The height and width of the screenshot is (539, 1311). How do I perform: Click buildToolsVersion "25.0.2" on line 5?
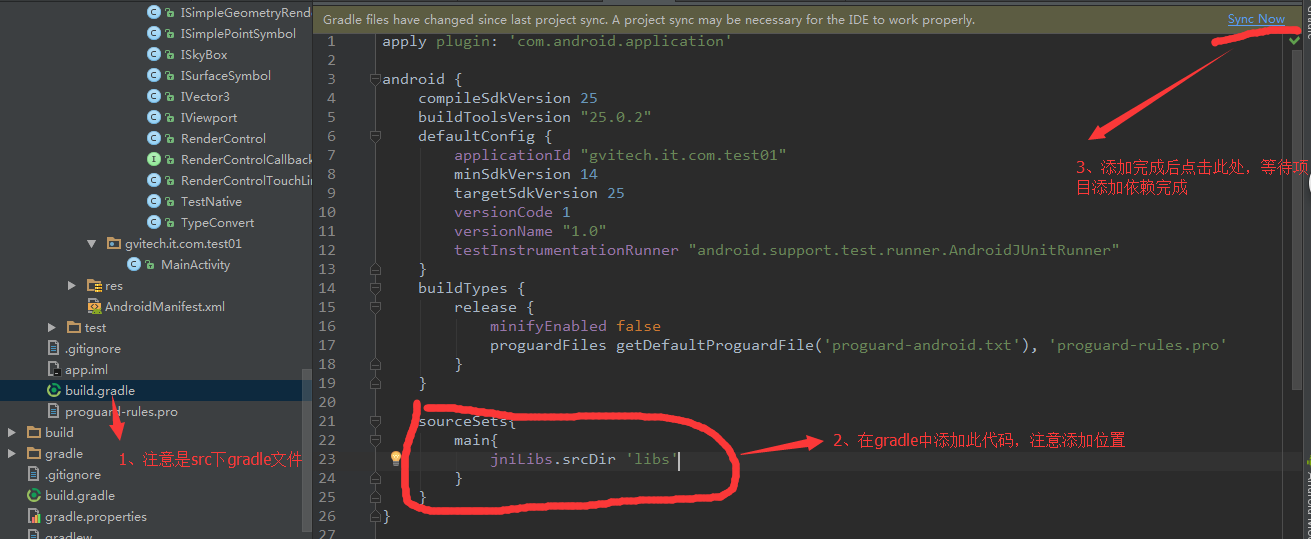pyautogui.click(x=535, y=117)
